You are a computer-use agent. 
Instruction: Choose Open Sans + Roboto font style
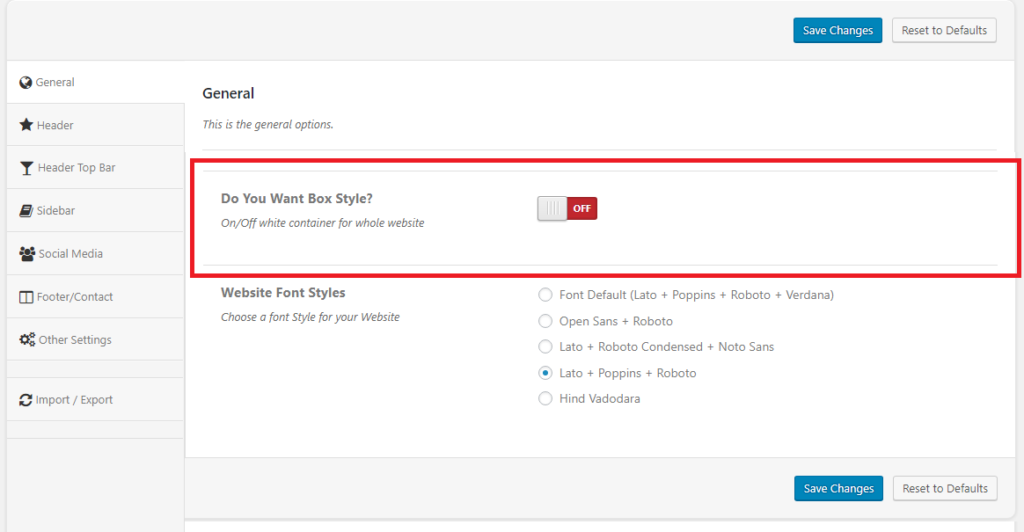(545, 321)
